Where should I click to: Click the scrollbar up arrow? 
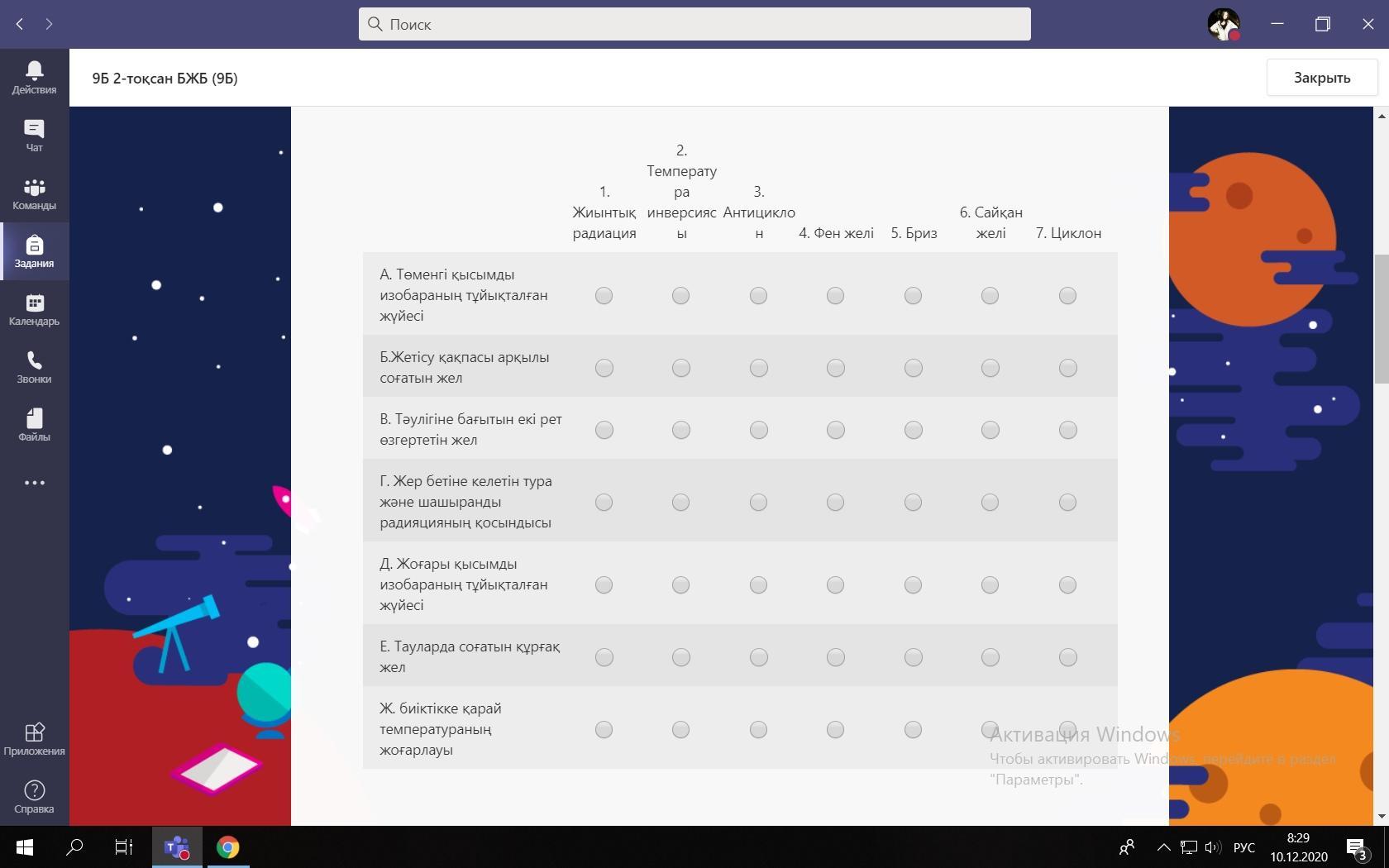pyautogui.click(x=1381, y=115)
